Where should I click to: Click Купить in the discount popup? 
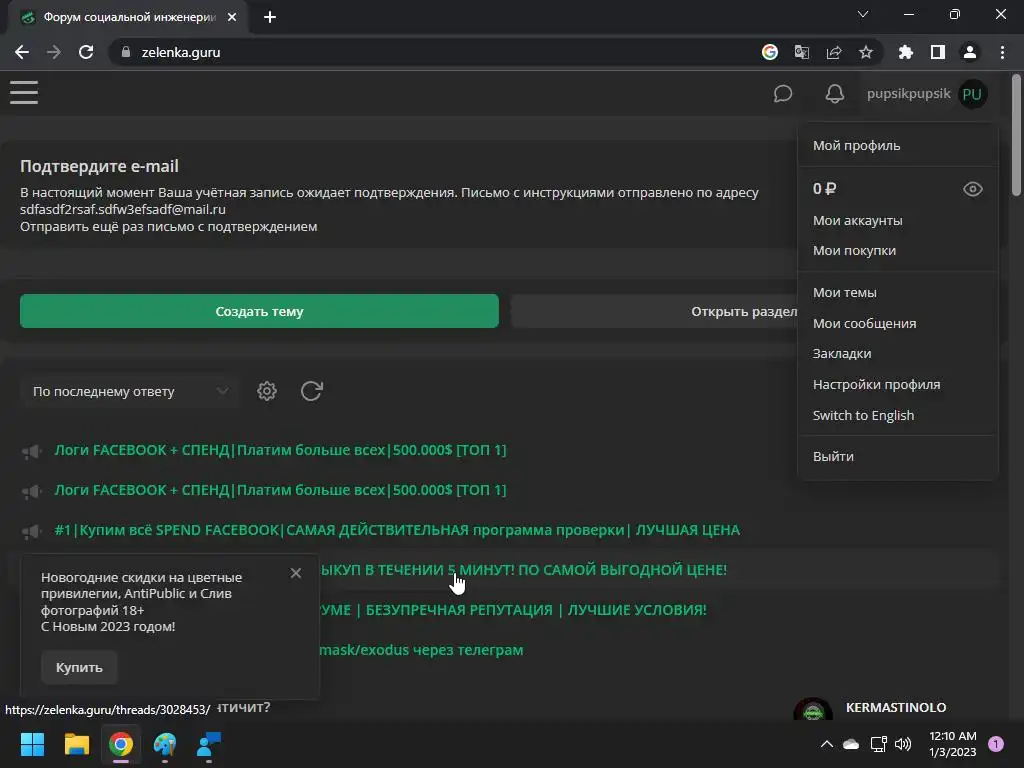click(79, 667)
